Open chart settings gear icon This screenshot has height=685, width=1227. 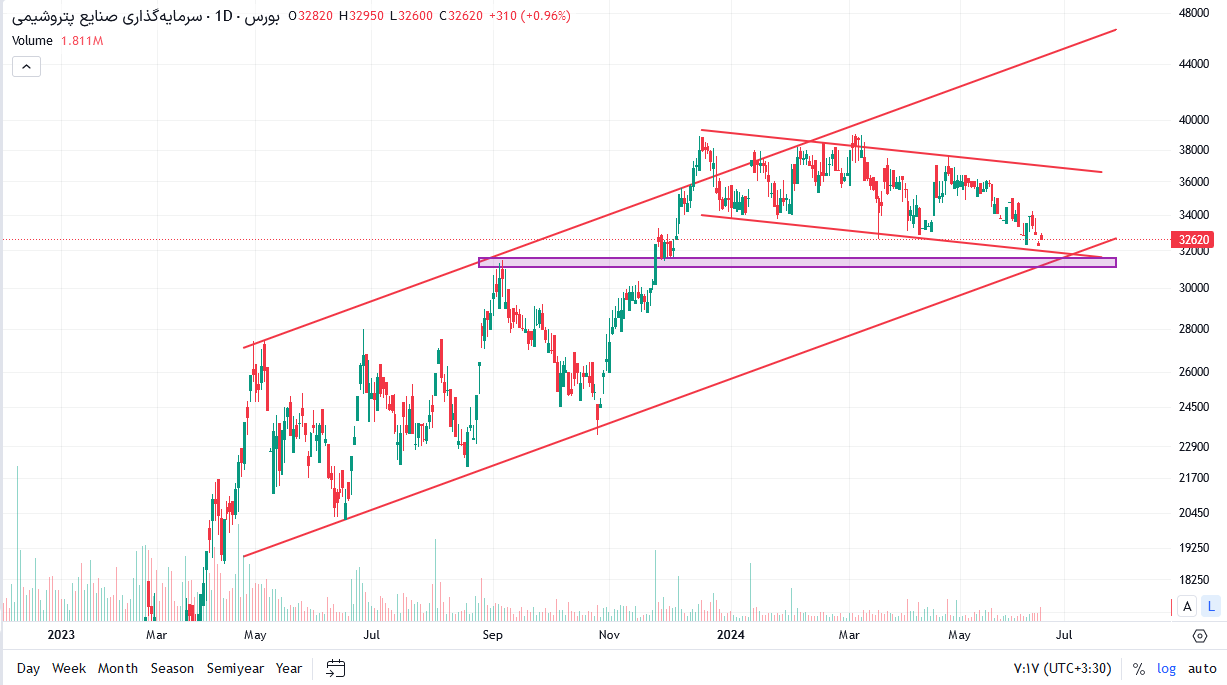point(1199,635)
